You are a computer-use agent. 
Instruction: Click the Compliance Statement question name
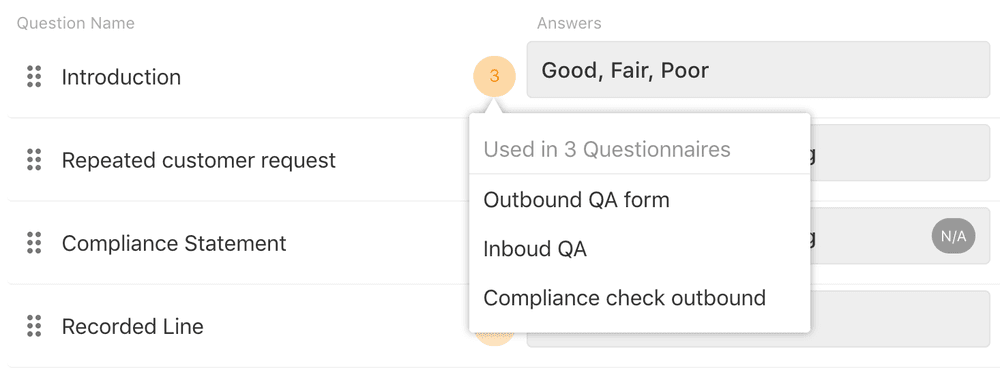click(x=174, y=243)
